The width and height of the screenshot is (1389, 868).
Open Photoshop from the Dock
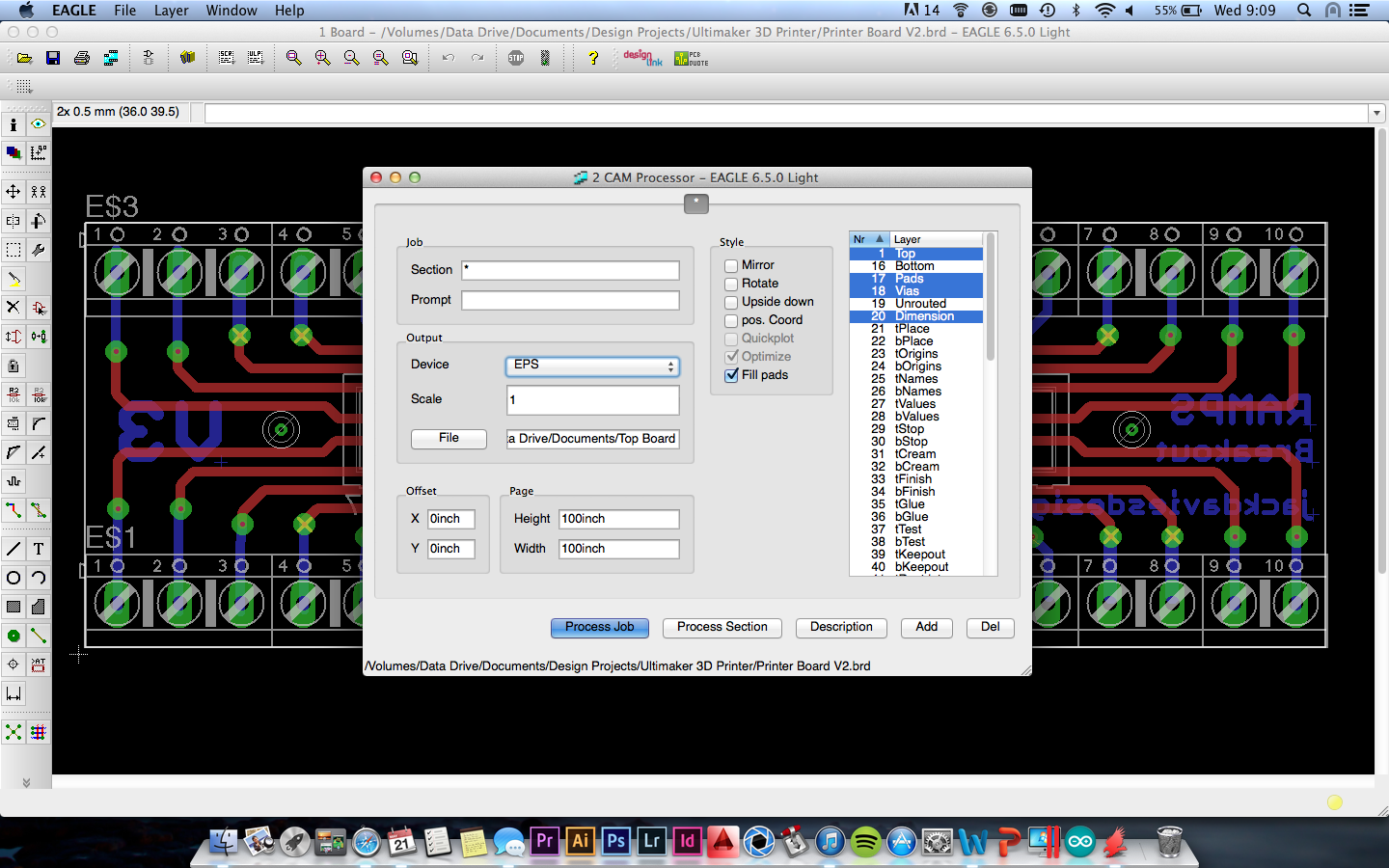pyautogui.click(x=616, y=841)
